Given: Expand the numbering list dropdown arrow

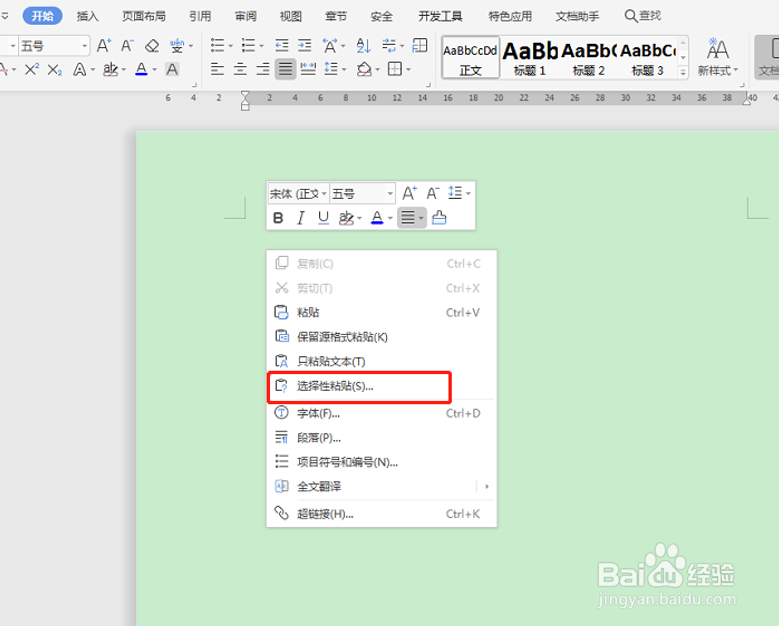Looking at the screenshot, I should pos(261,46).
